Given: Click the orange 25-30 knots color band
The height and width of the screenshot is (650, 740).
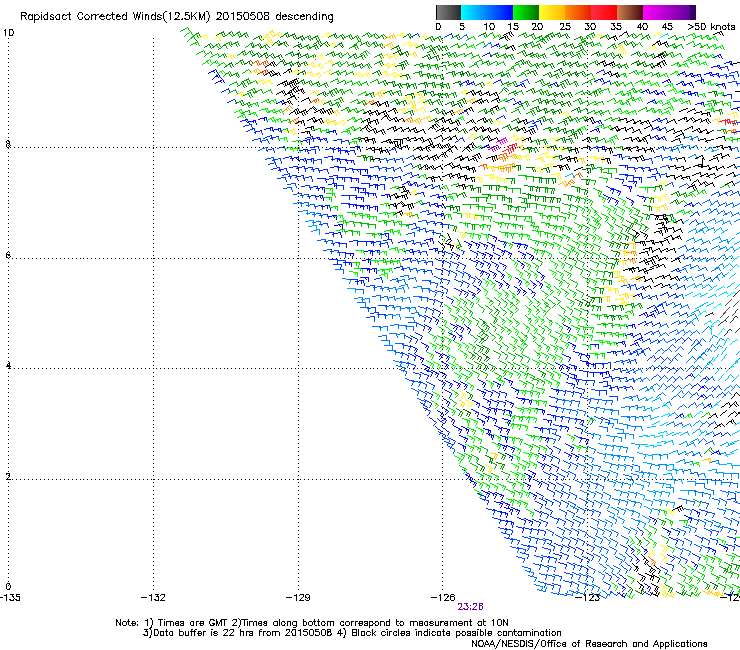Looking at the screenshot, I should [578, 12].
